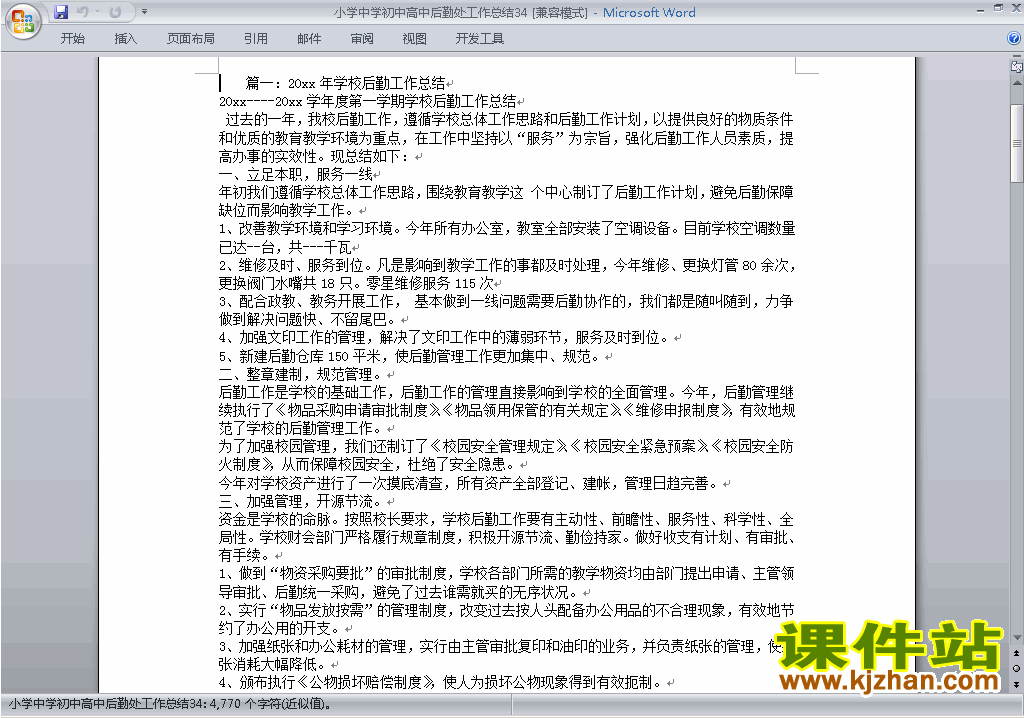Open the 开发工具 ribbon tab
The width and height of the screenshot is (1024, 718).
click(480, 39)
